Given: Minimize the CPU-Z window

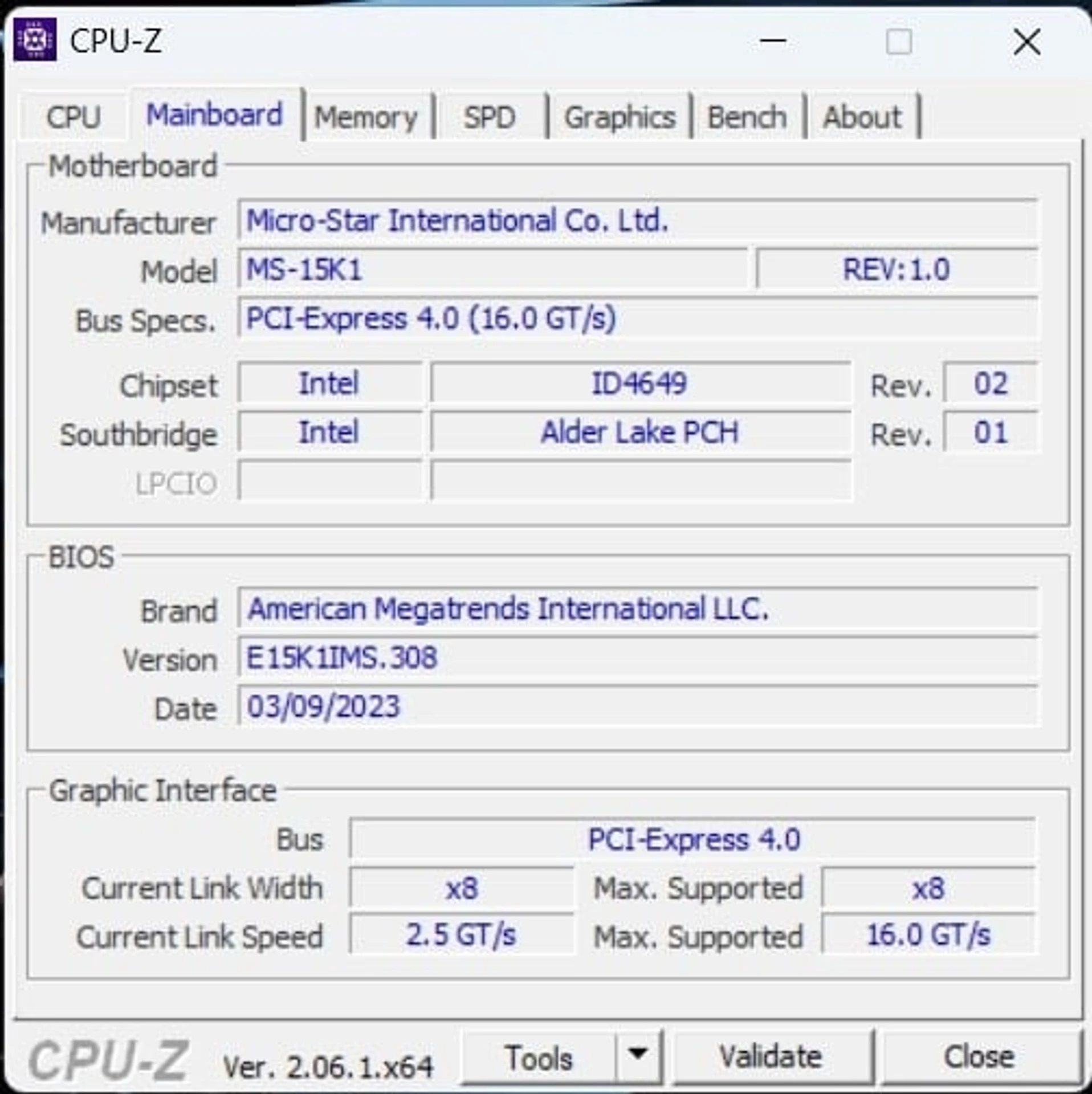Looking at the screenshot, I should 773,41.
